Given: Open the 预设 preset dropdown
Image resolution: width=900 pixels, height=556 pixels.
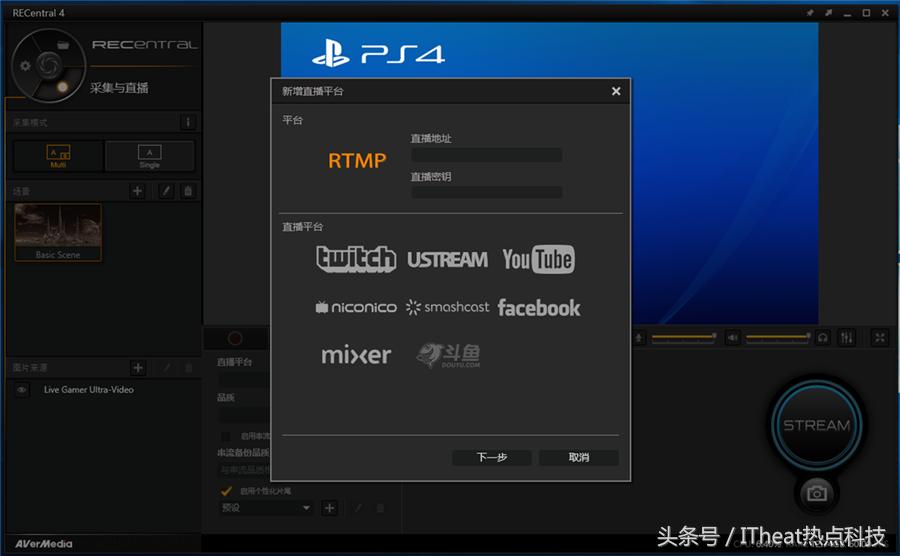Looking at the screenshot, I should coord(266,508).
